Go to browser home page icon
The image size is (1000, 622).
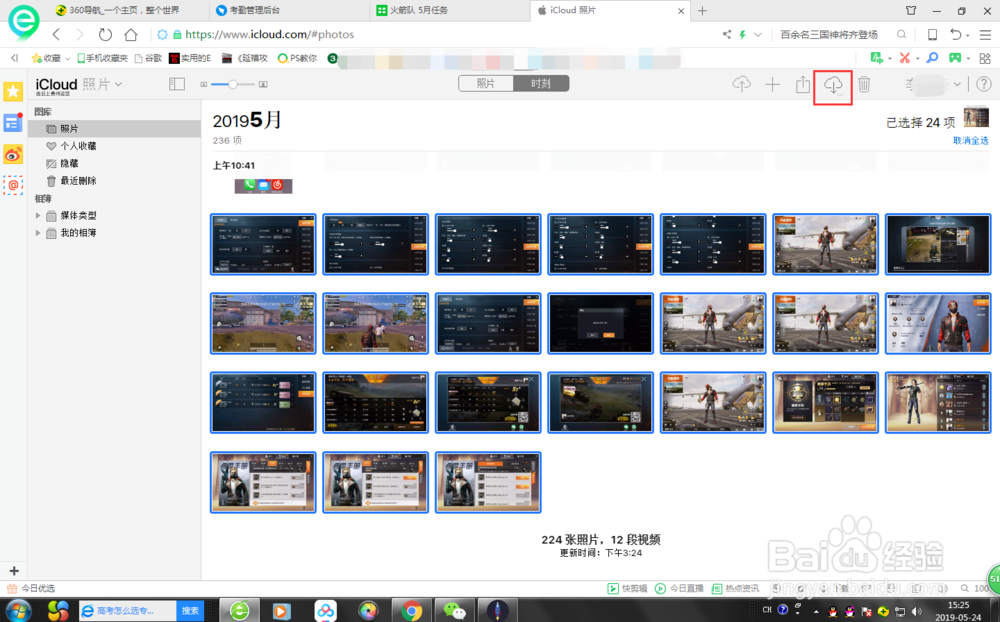[131, 34]
